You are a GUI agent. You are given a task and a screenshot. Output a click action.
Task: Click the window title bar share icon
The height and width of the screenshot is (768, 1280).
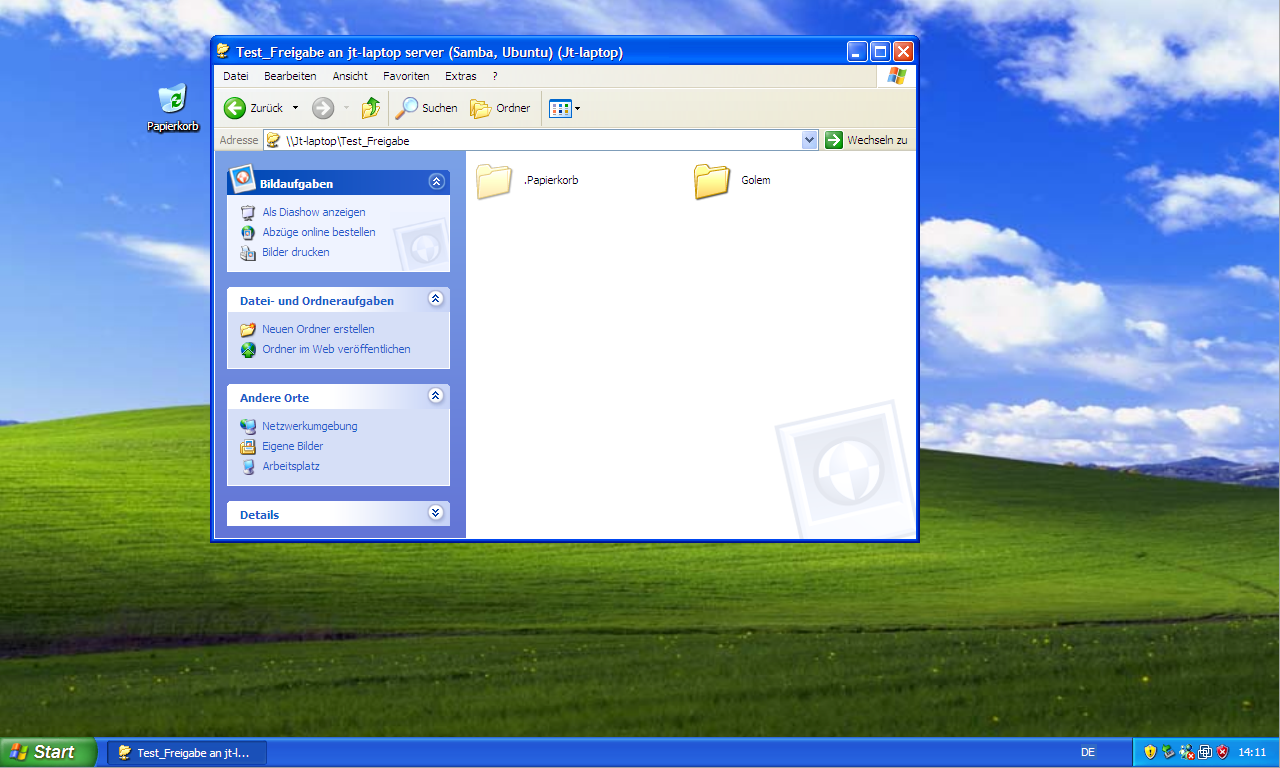pos(224,51)
